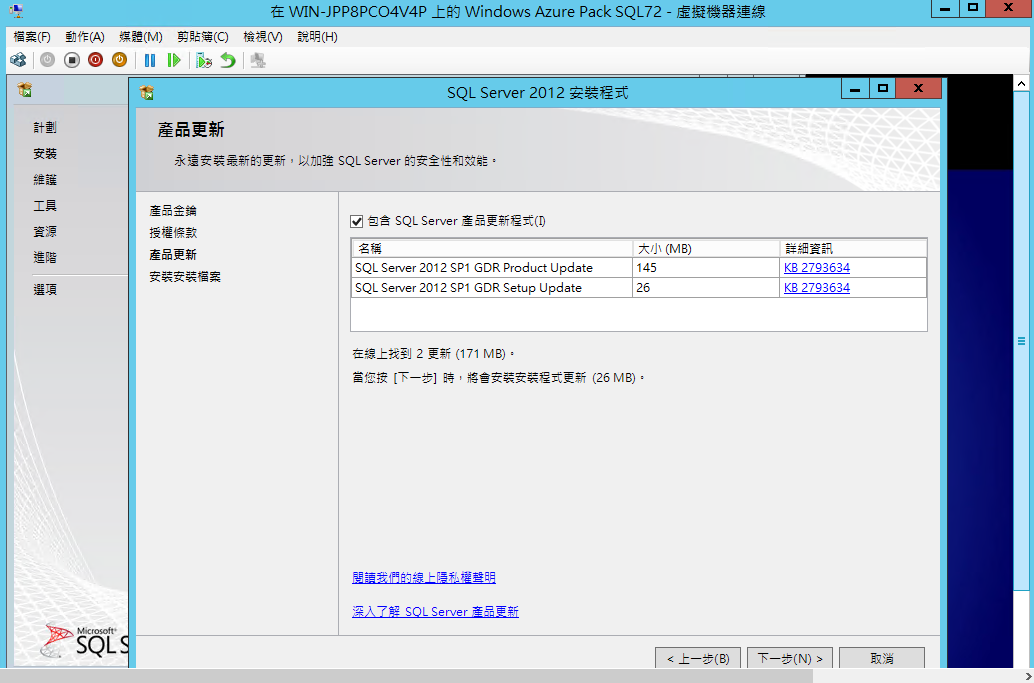Click the 名稱 column header
The width and height of the screenshot is (1034, 683).
(492, 249)
